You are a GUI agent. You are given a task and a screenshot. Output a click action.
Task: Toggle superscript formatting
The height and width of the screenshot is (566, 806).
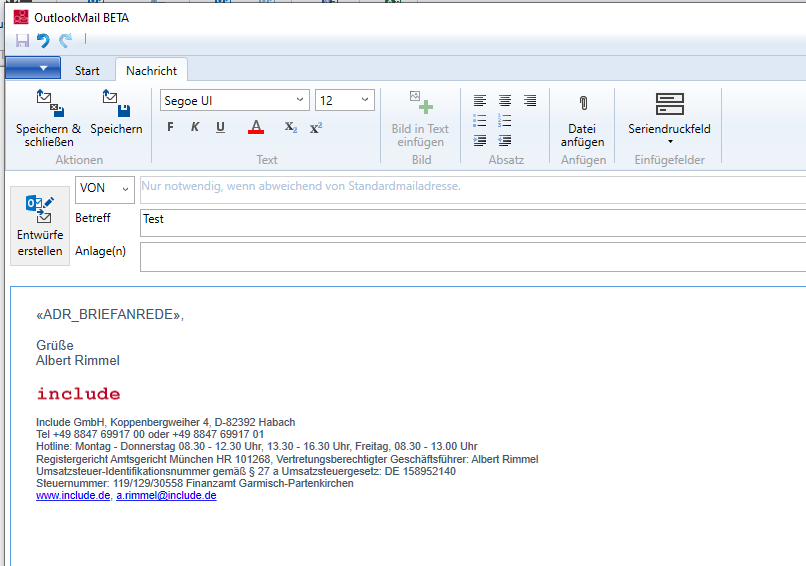(316, 127)
